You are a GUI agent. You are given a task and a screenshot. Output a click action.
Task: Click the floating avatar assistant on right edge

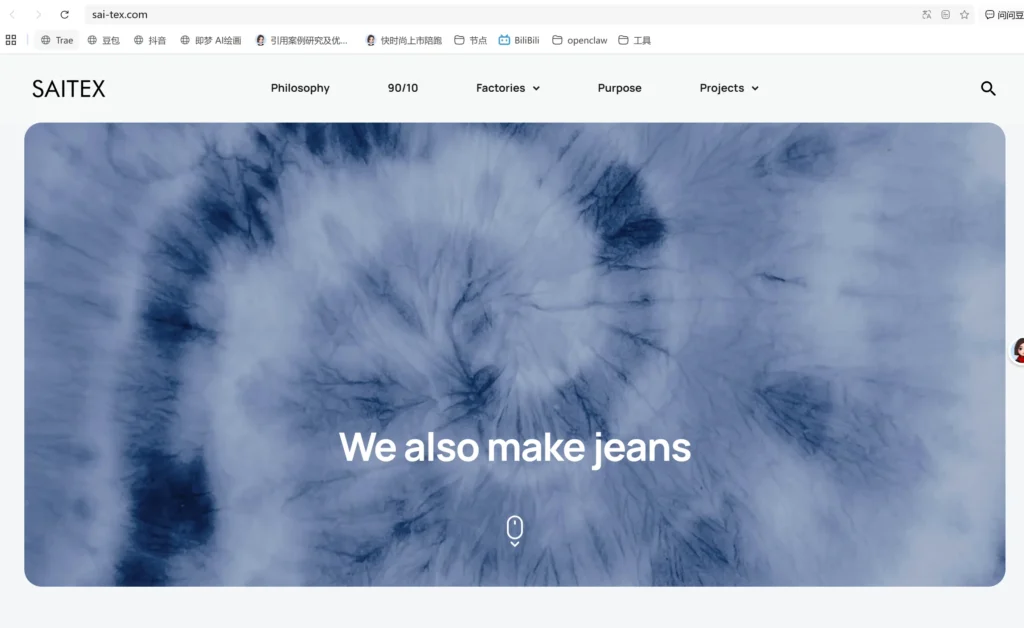coord(1018,350)
